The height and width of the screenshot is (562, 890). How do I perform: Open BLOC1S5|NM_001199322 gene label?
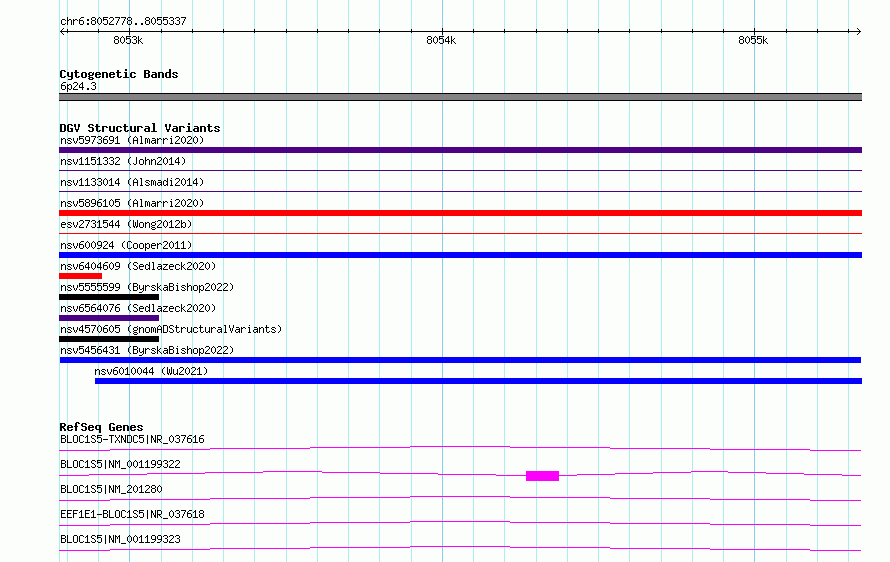[x=120, y=464]
